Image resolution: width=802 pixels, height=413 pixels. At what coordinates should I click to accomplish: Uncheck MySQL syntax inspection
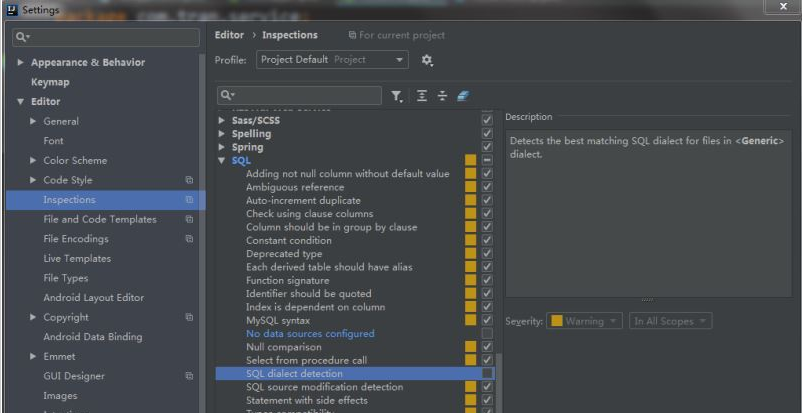(x=487, y=320)
